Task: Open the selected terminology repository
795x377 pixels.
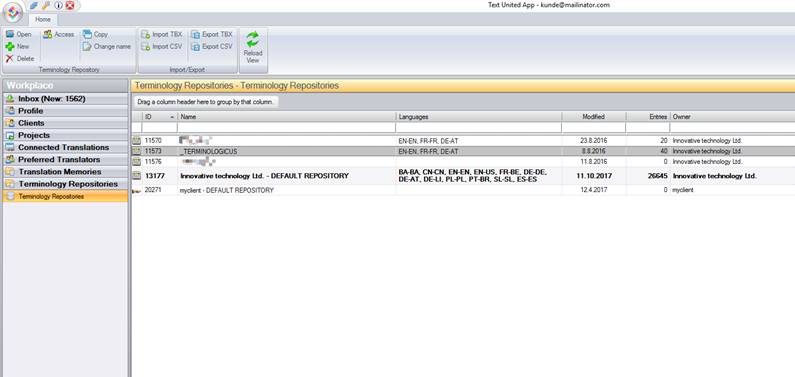Action: point(19,34)
